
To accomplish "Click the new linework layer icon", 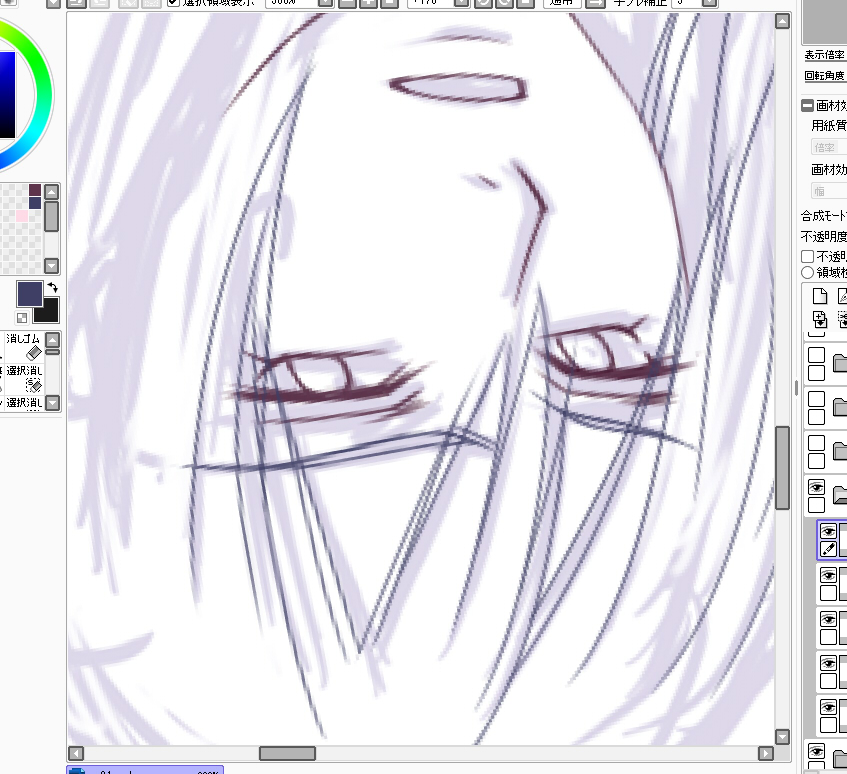I will (841, 296).
